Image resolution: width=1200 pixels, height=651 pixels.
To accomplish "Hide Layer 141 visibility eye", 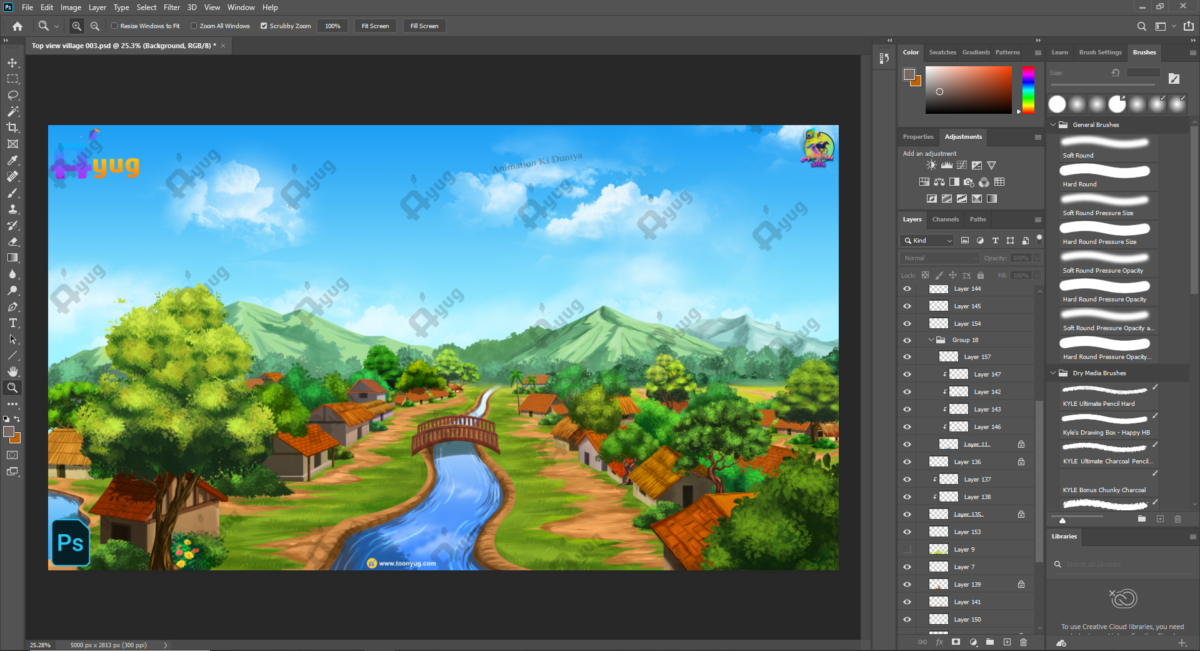I will coord(908,602).
